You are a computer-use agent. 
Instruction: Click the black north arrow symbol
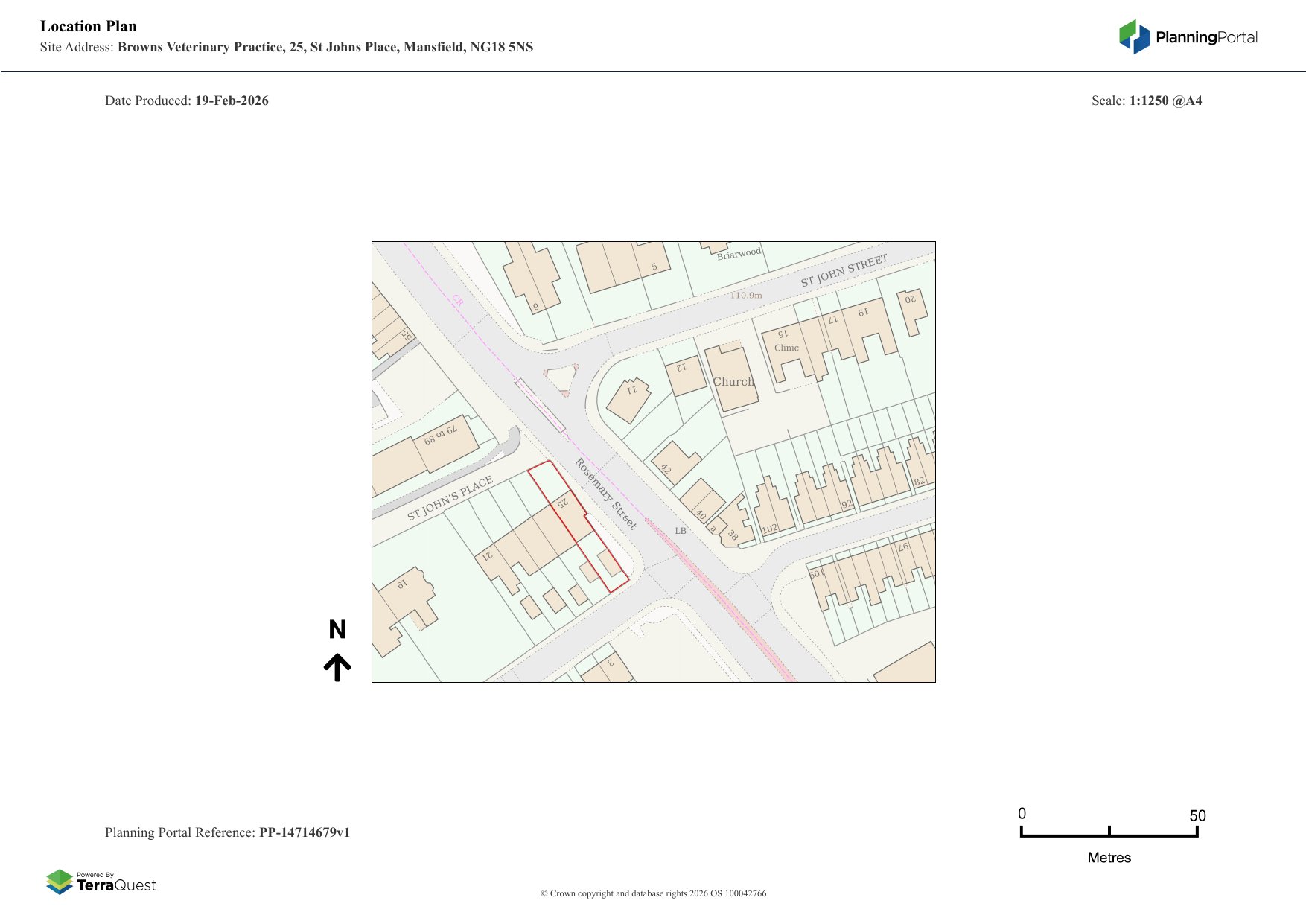[x=337, y=667]
